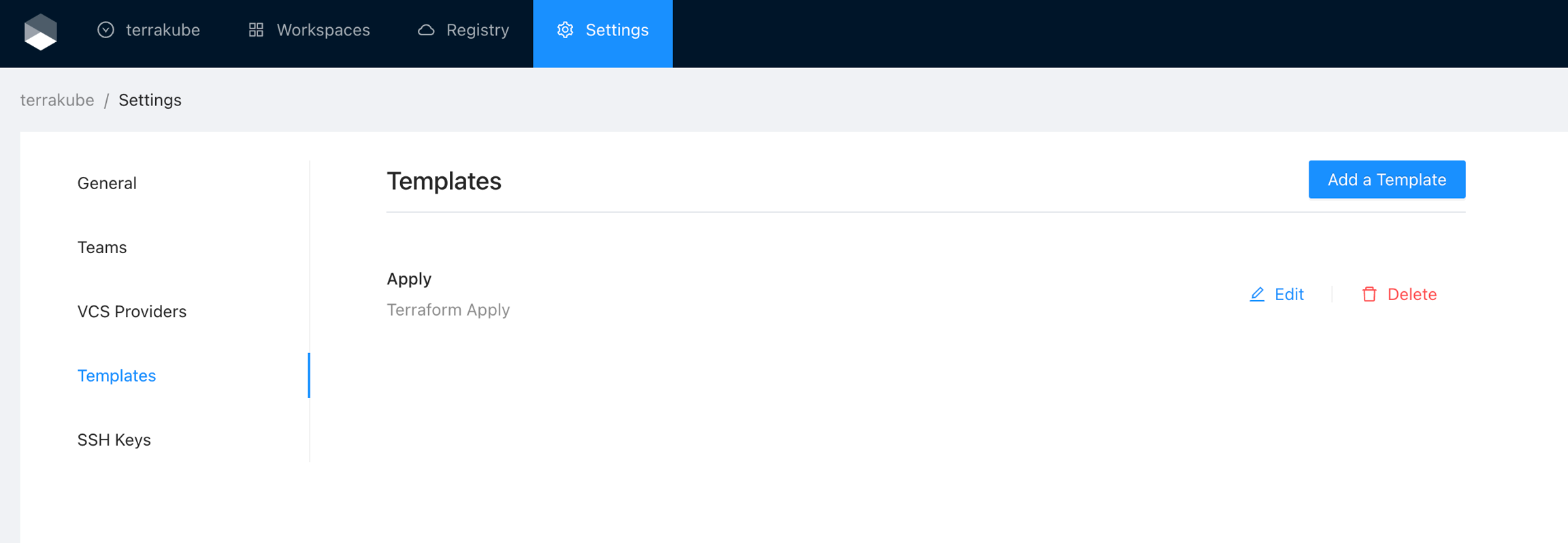The height and width of the screenshot is (543, 1568).
Task: Click the circled chevron icon beside terrakube
Action: tap(105, 30)
